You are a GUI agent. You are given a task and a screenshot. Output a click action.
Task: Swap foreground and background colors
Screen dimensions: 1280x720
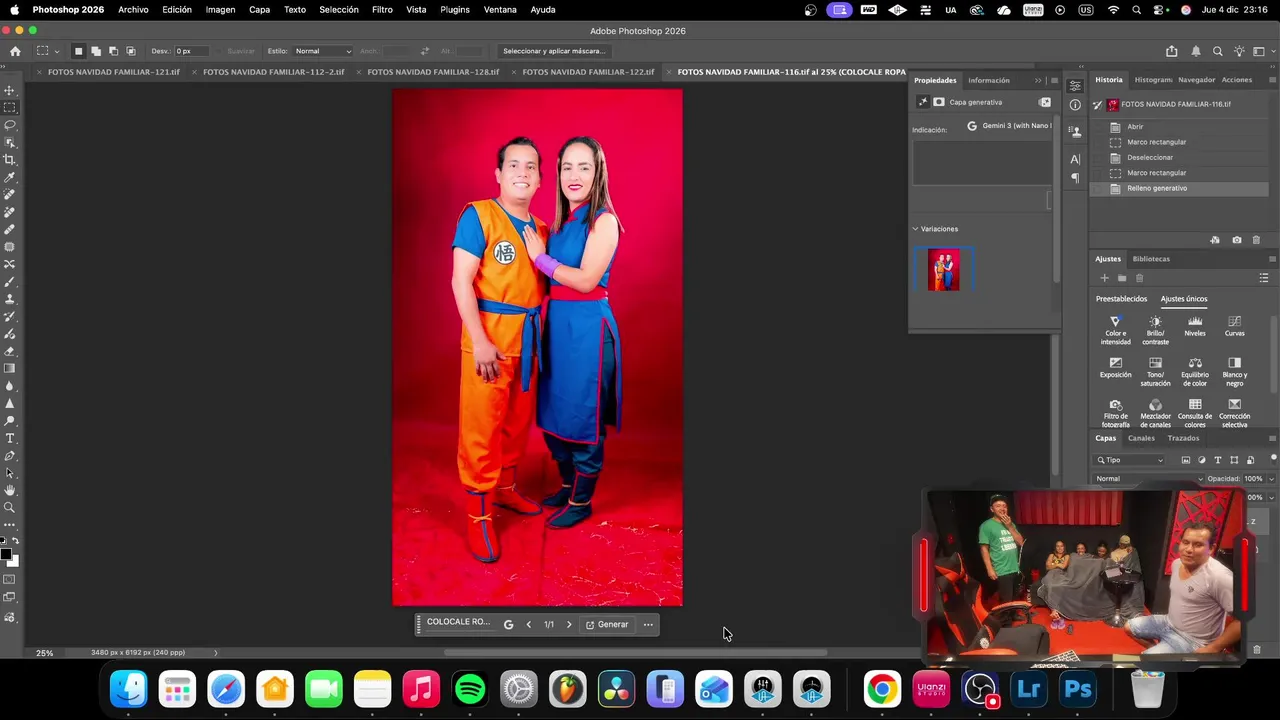(15, 541)
